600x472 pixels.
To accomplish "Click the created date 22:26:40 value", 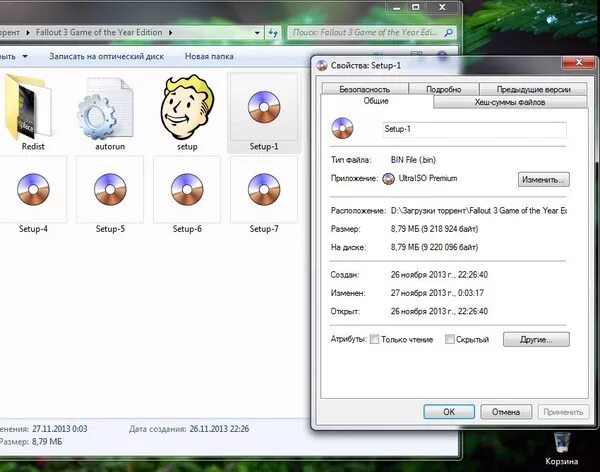I will coord(439,275).
